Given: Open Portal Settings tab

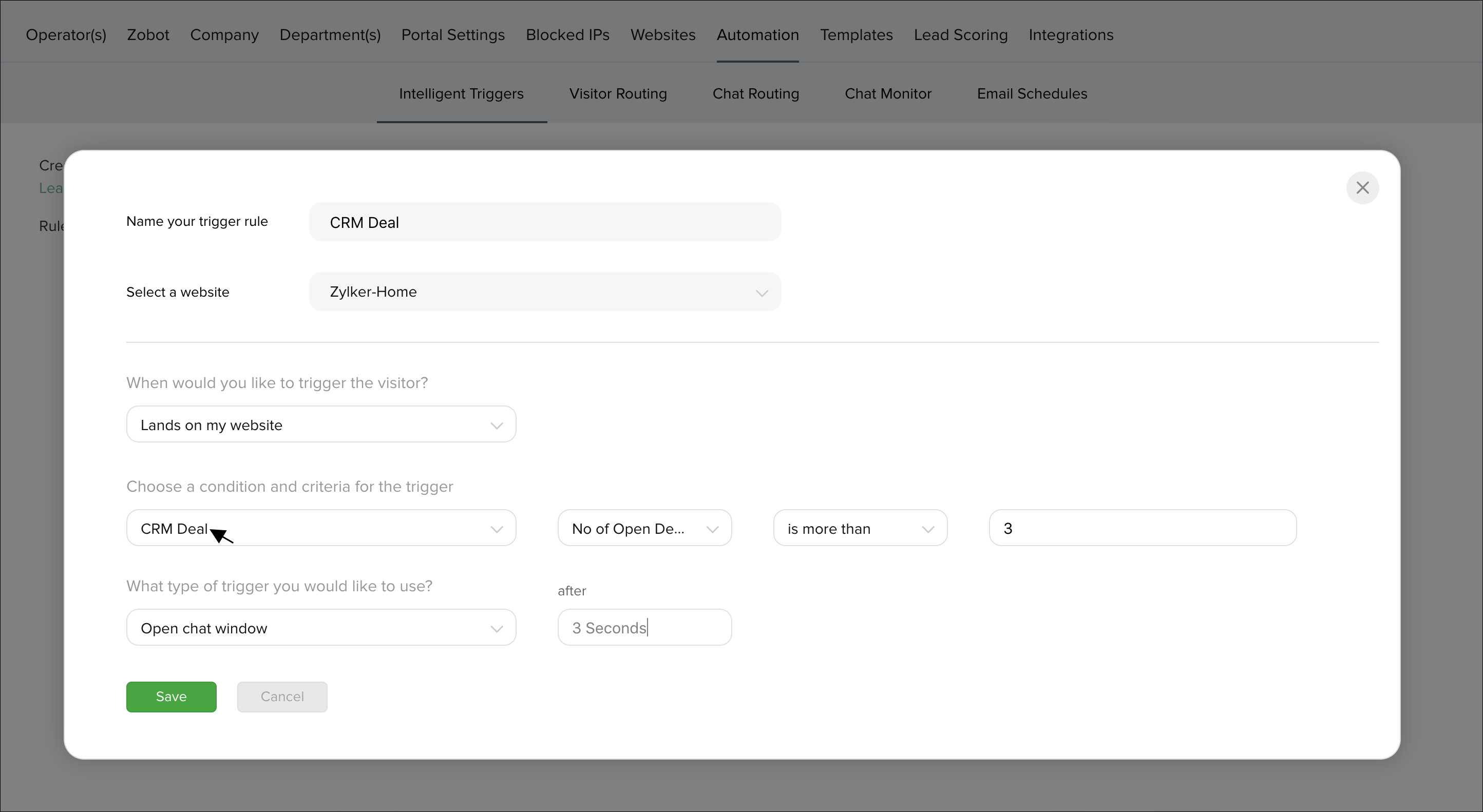Looking at the screenshot, I should coord(453,35).
